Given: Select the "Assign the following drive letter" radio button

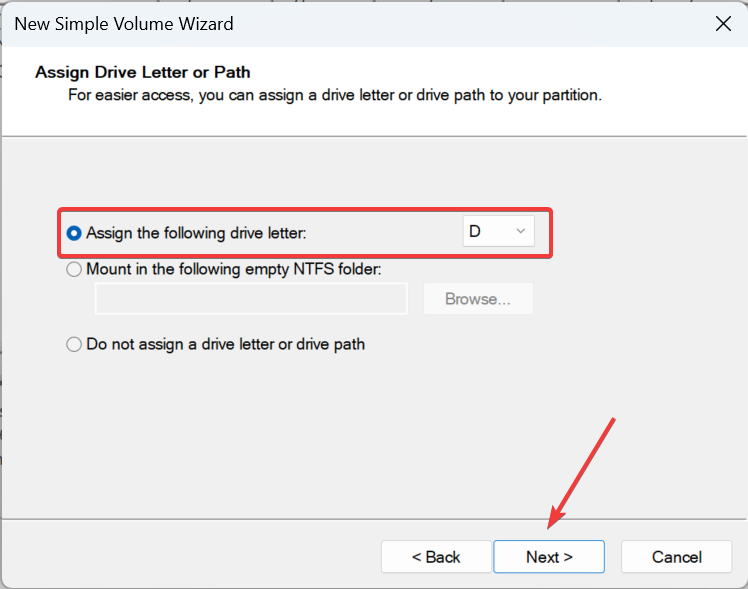Looking at the screenshot, I should tap(74, 233).
